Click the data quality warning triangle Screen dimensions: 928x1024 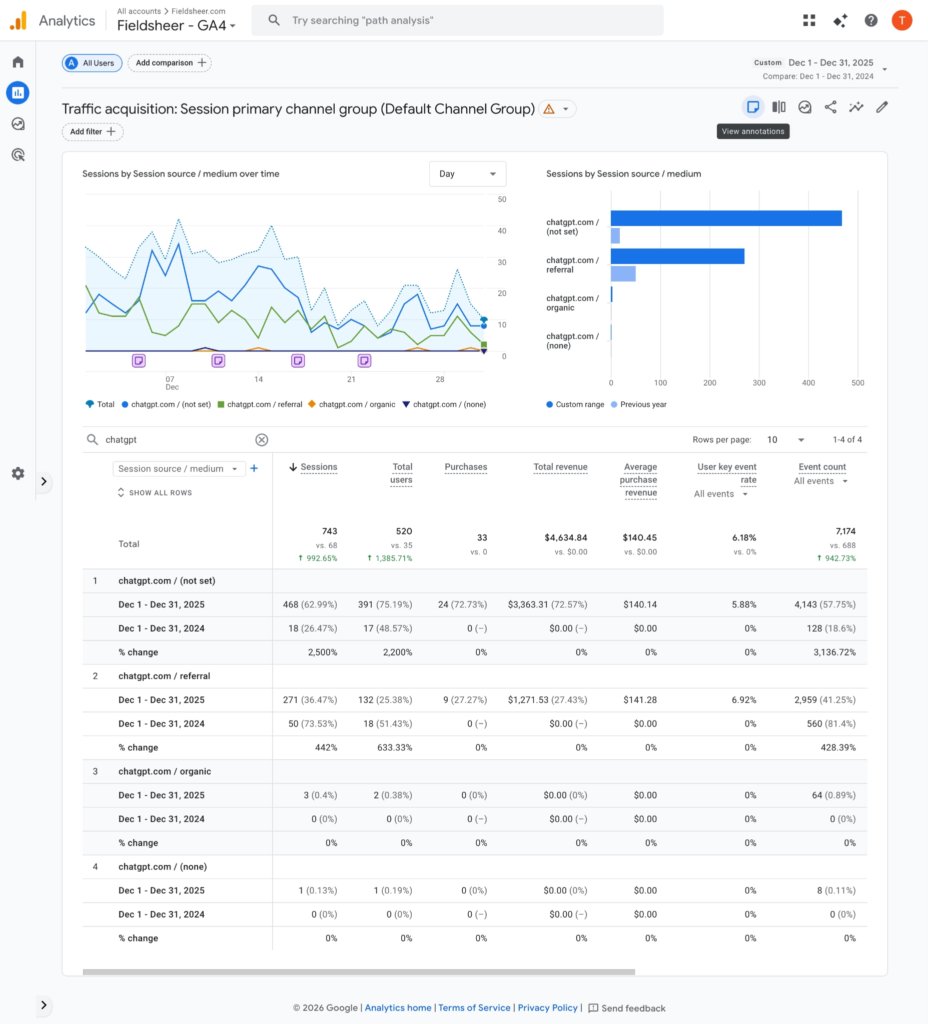(x=549, y=109)
